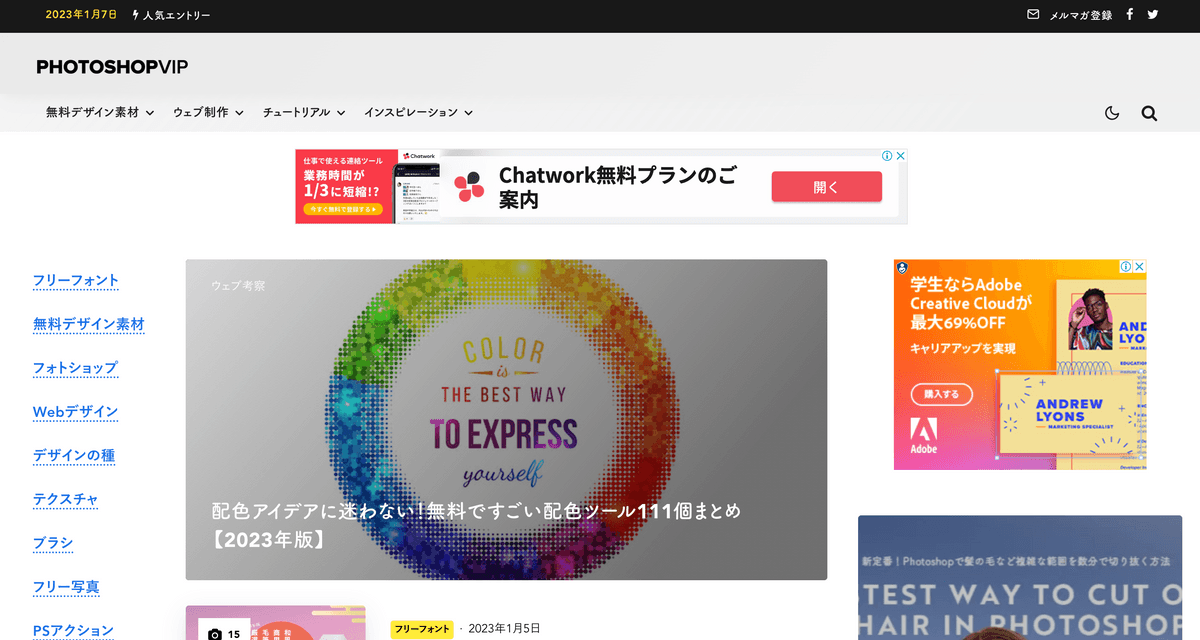Expand the ウェブ制作 dropdown menu
The image size is (1200, 640).
click(208, 113)
